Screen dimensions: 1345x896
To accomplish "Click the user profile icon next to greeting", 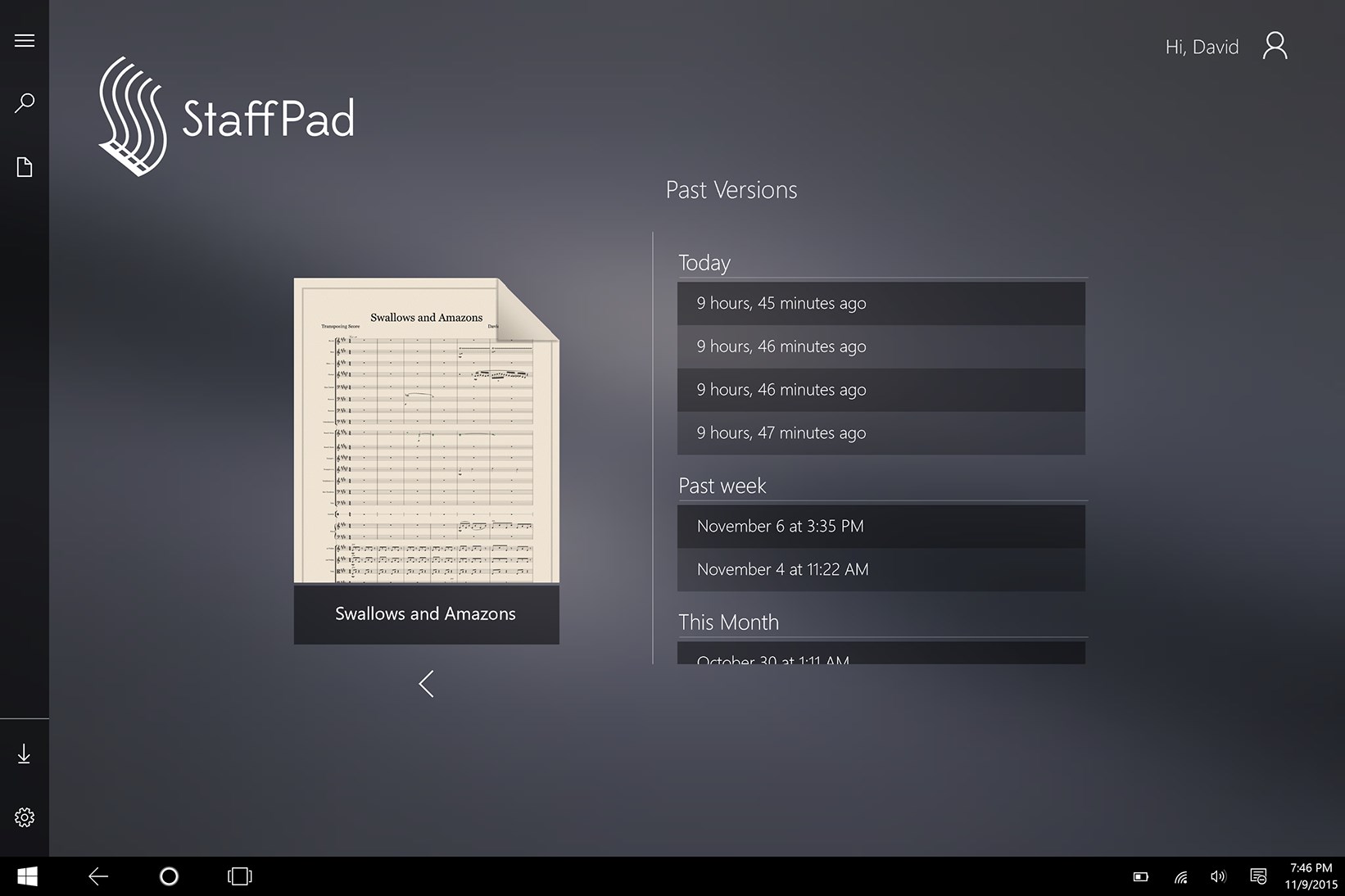I will click(1275, 46).
